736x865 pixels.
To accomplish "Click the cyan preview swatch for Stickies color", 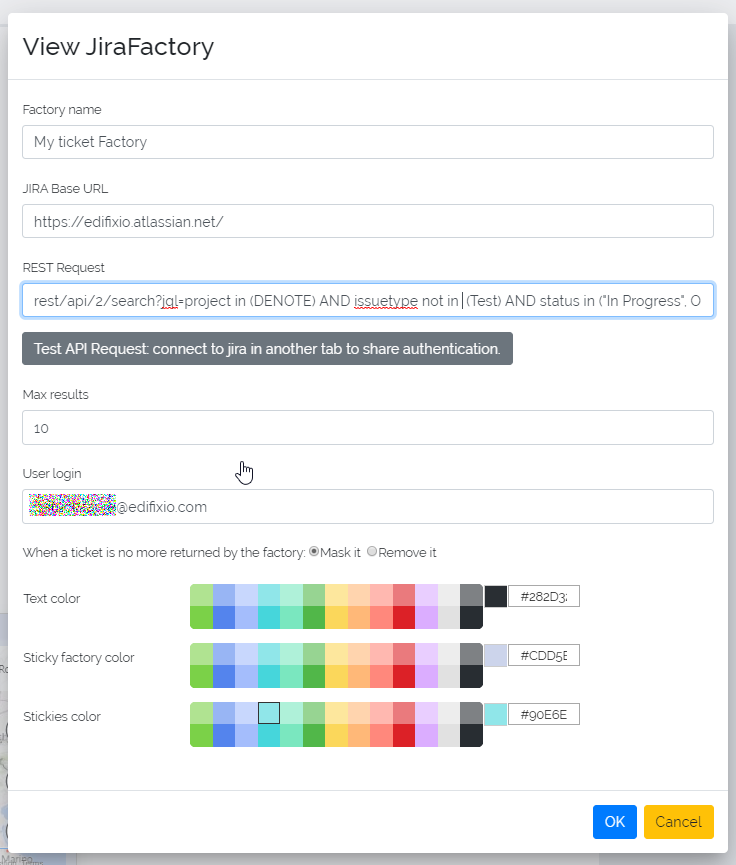I will [495, 714].
